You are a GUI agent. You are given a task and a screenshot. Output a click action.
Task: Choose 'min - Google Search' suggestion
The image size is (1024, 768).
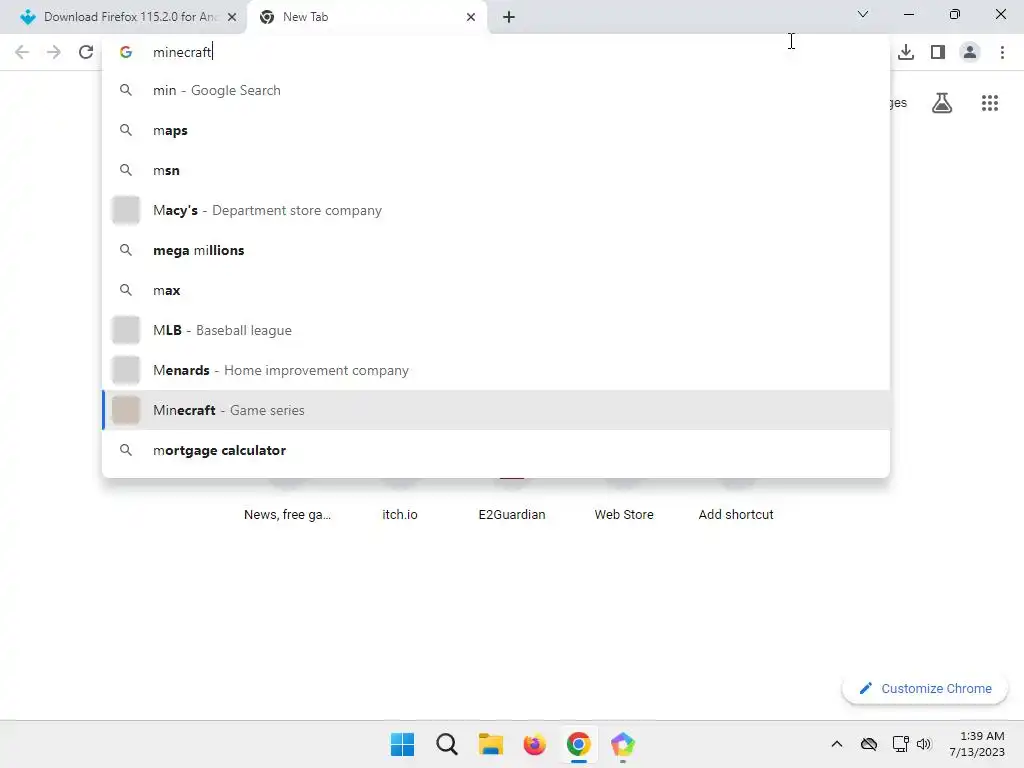pos(496,90)
